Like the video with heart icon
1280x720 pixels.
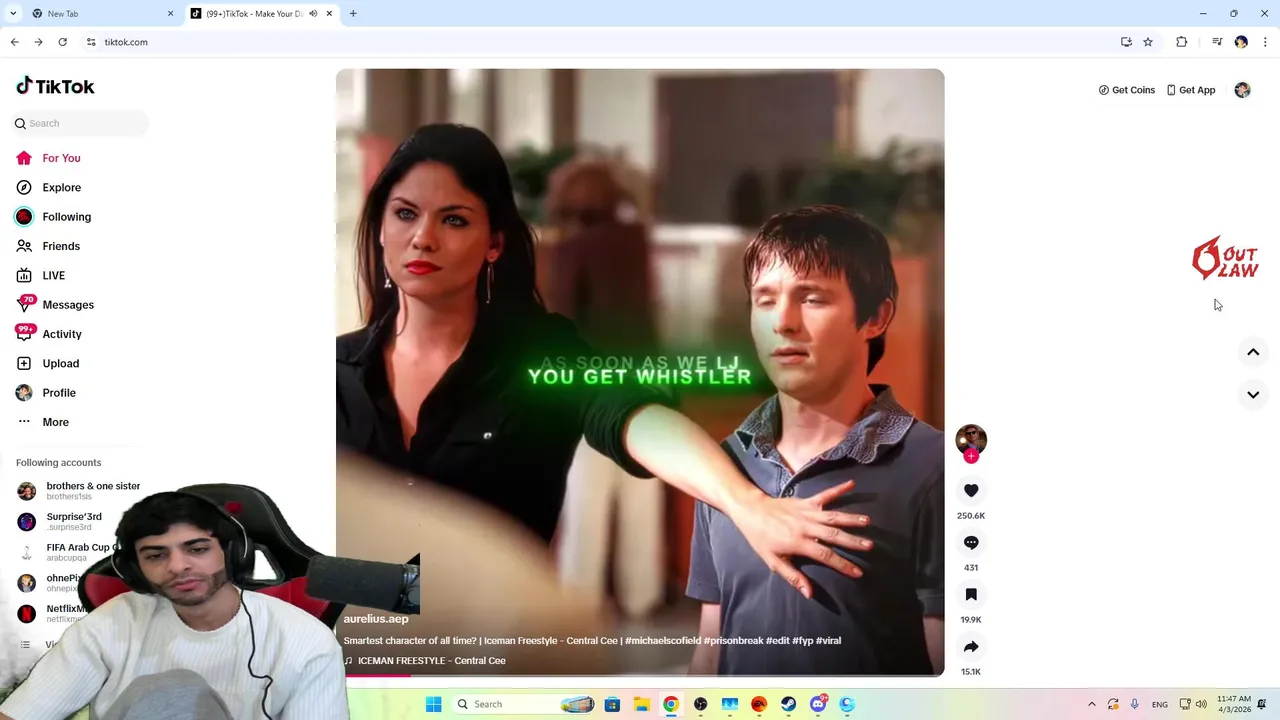(x=971, y=490)
